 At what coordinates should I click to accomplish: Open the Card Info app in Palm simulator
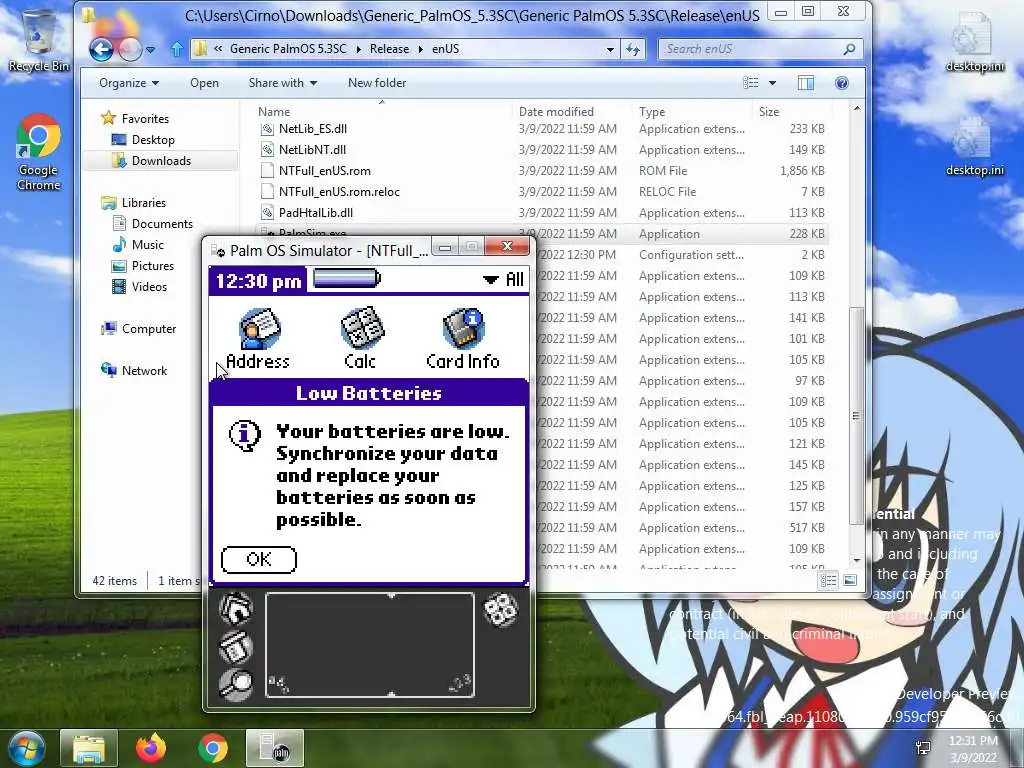click(x=463, y=339)
